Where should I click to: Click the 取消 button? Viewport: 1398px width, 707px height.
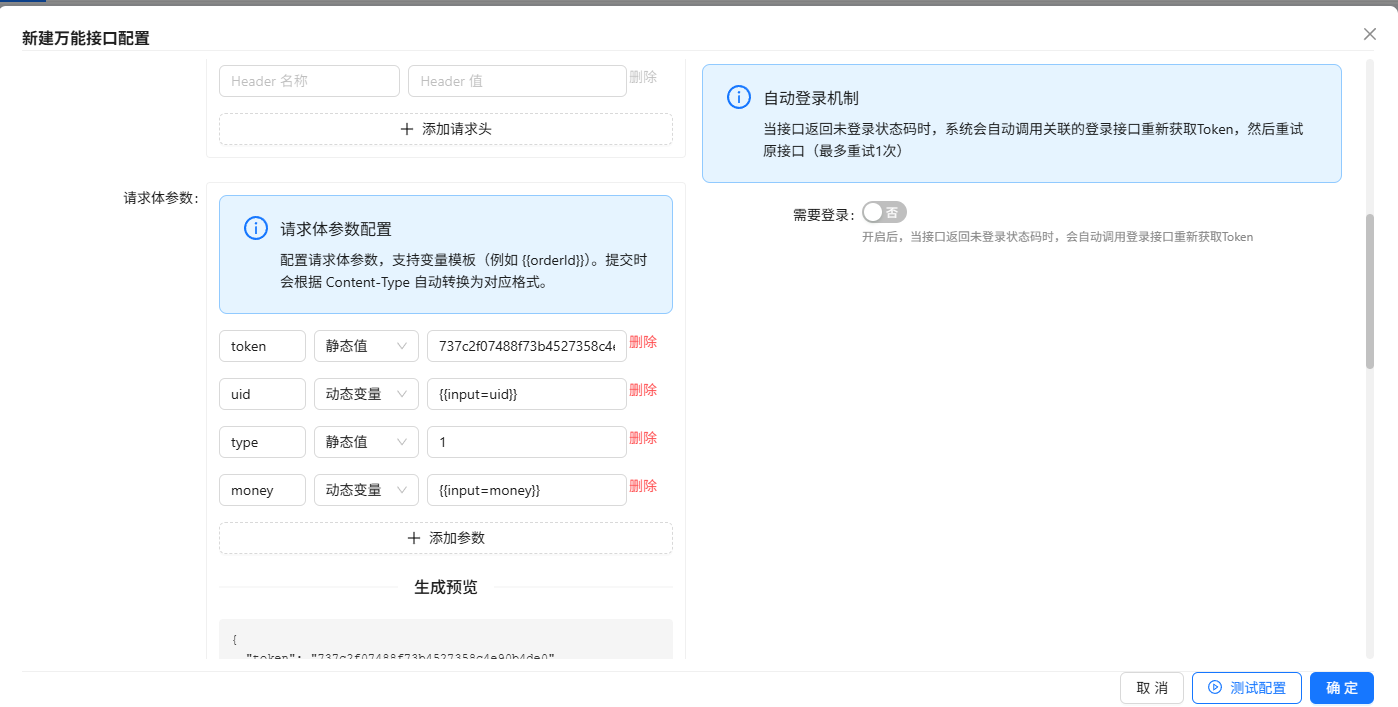click(x=1151, y=688)
